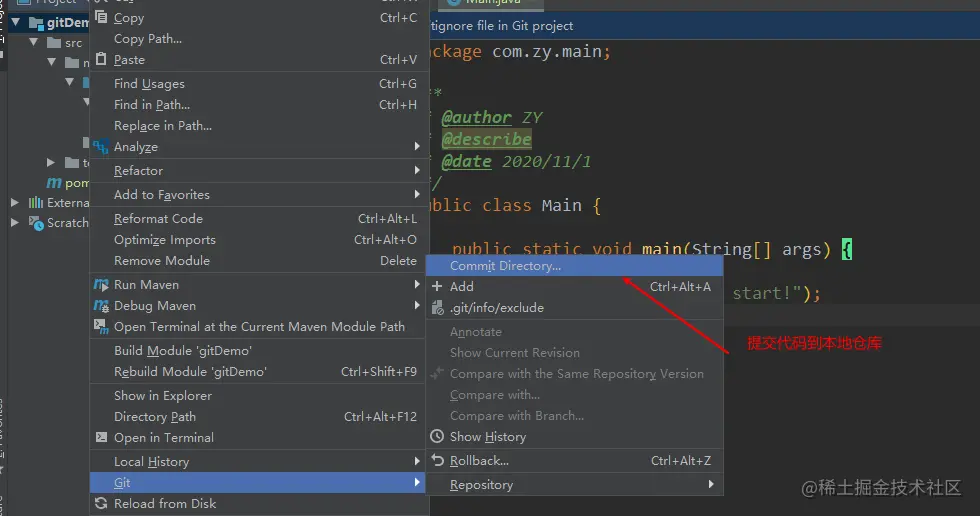This screenshot has height=516, width=980.
Task: Choose Copy Path from context menu
Action: click(x=258, y=39)
